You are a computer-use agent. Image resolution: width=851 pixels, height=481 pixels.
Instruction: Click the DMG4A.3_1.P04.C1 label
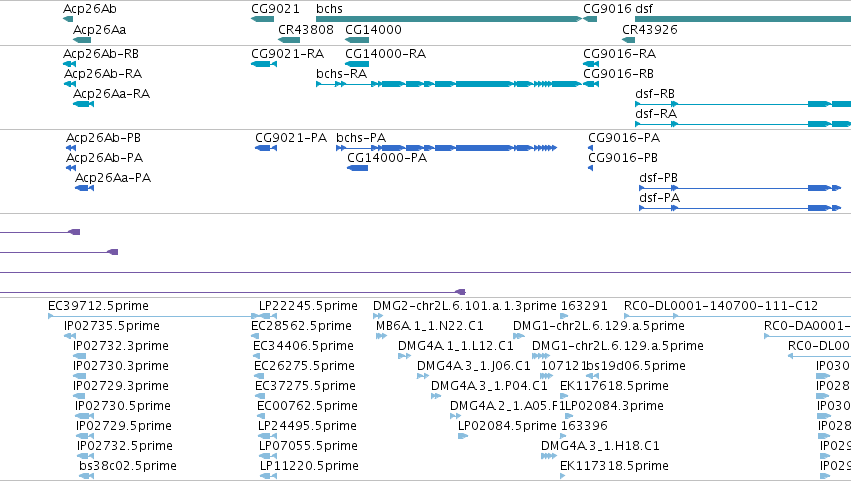coord(489,387)
